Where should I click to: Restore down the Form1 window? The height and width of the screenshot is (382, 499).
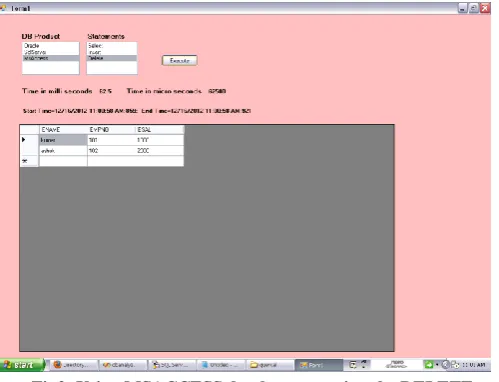[473, 8]
